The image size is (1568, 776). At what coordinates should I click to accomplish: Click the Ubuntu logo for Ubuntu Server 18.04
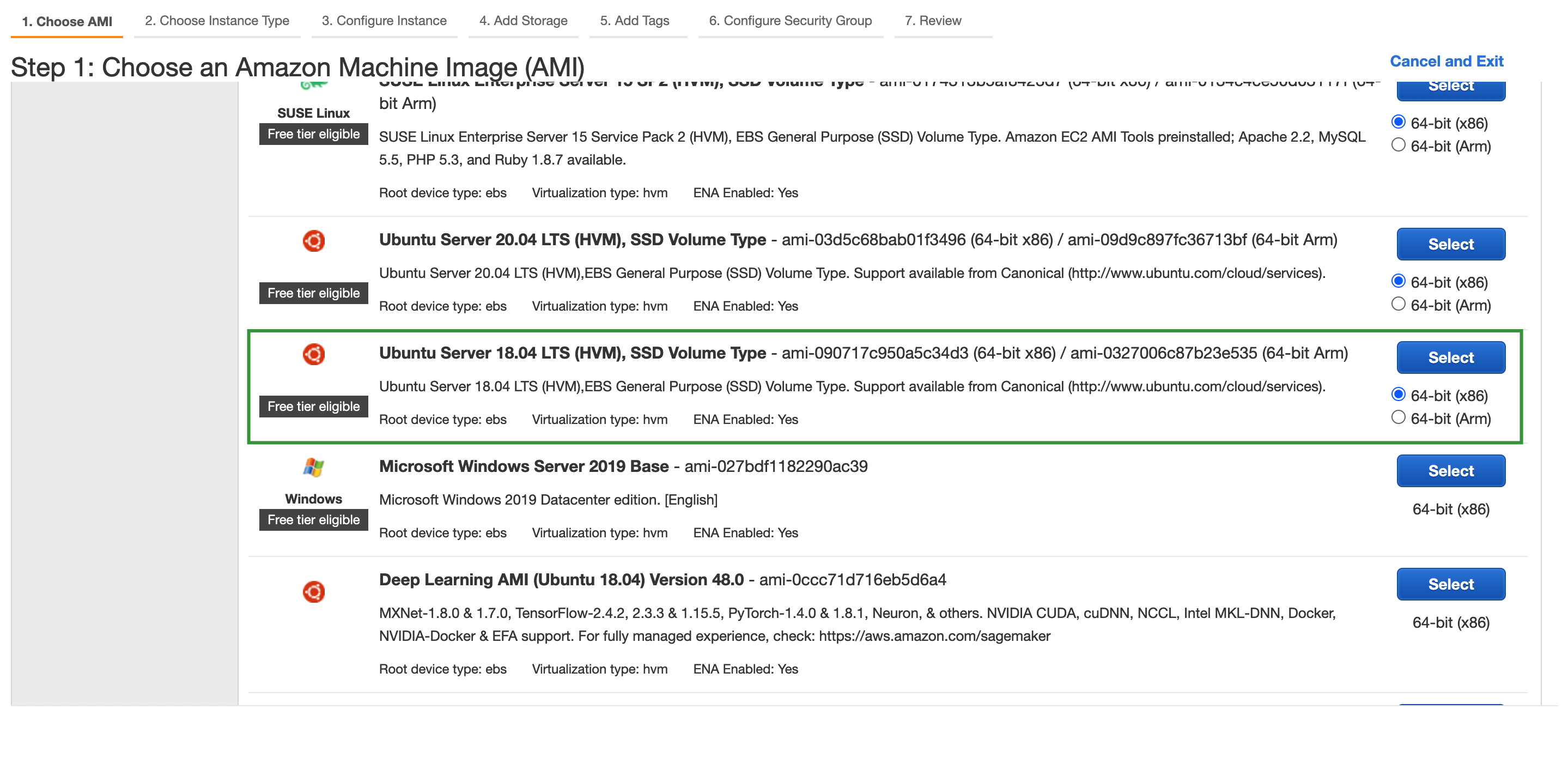(313, 354)
